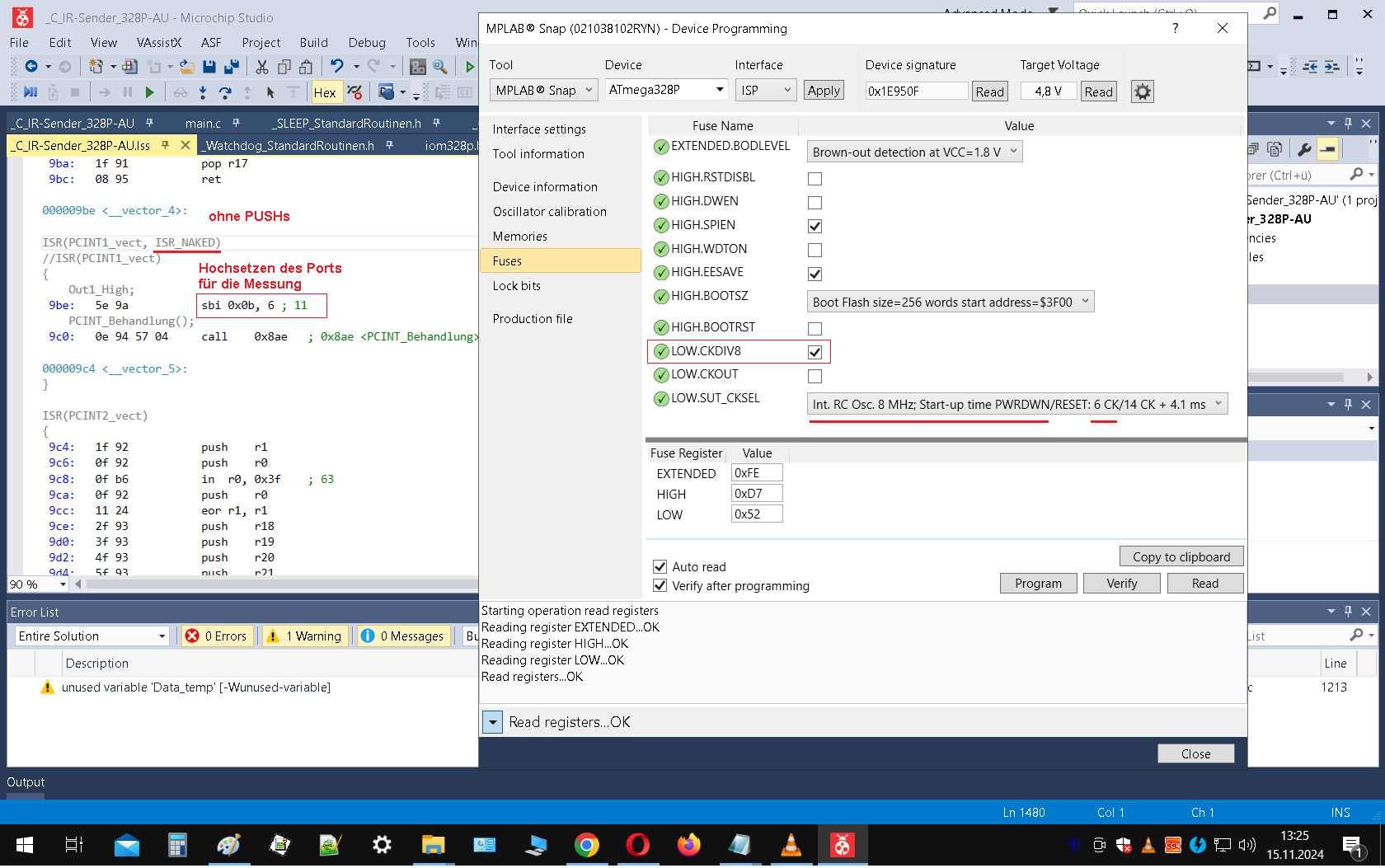This screenshot has width=1385, height=868.
Task: Click the Cut scissors icon
Action: (262, 67)
